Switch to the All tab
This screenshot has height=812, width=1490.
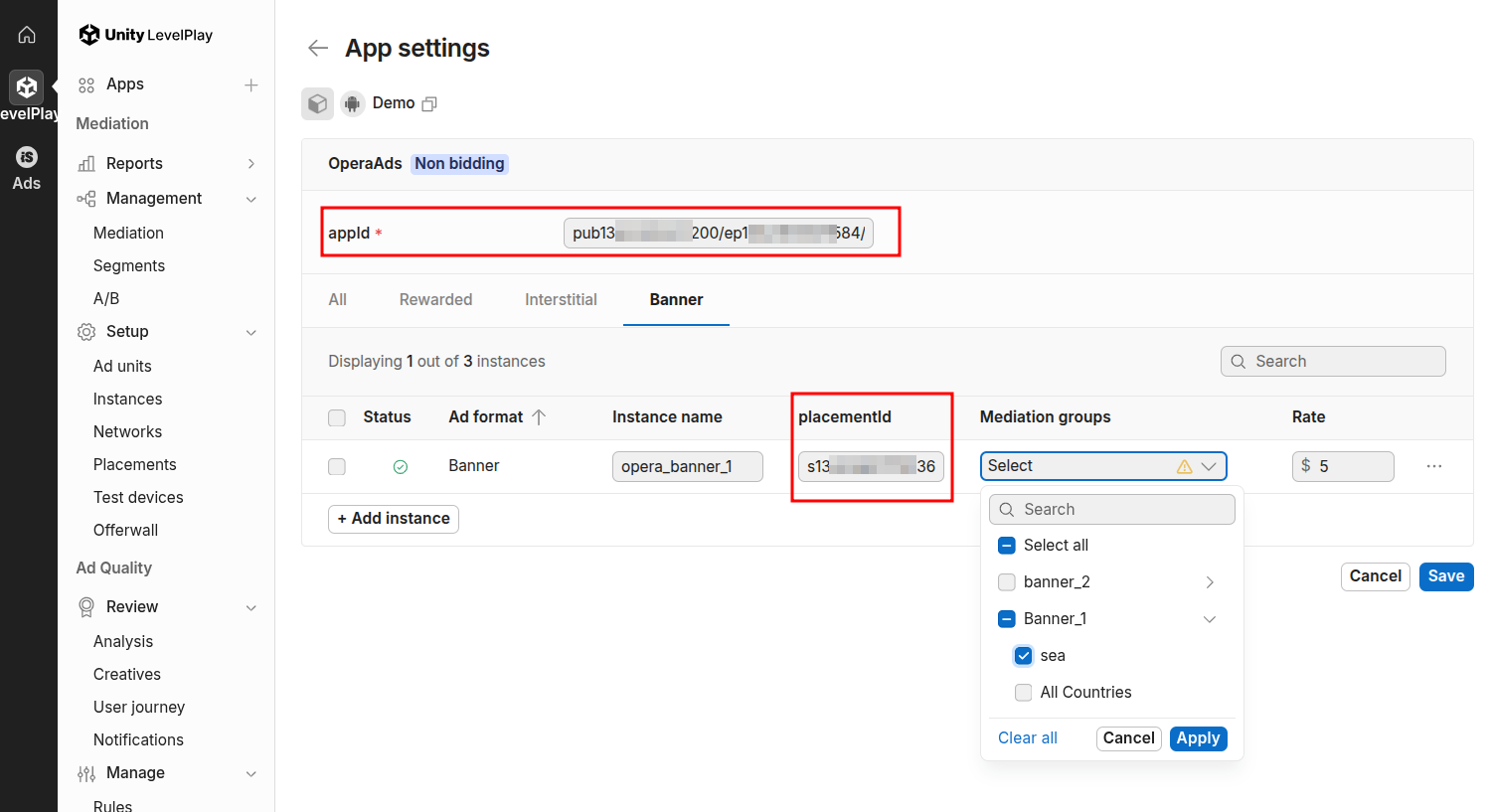(338, 300)
